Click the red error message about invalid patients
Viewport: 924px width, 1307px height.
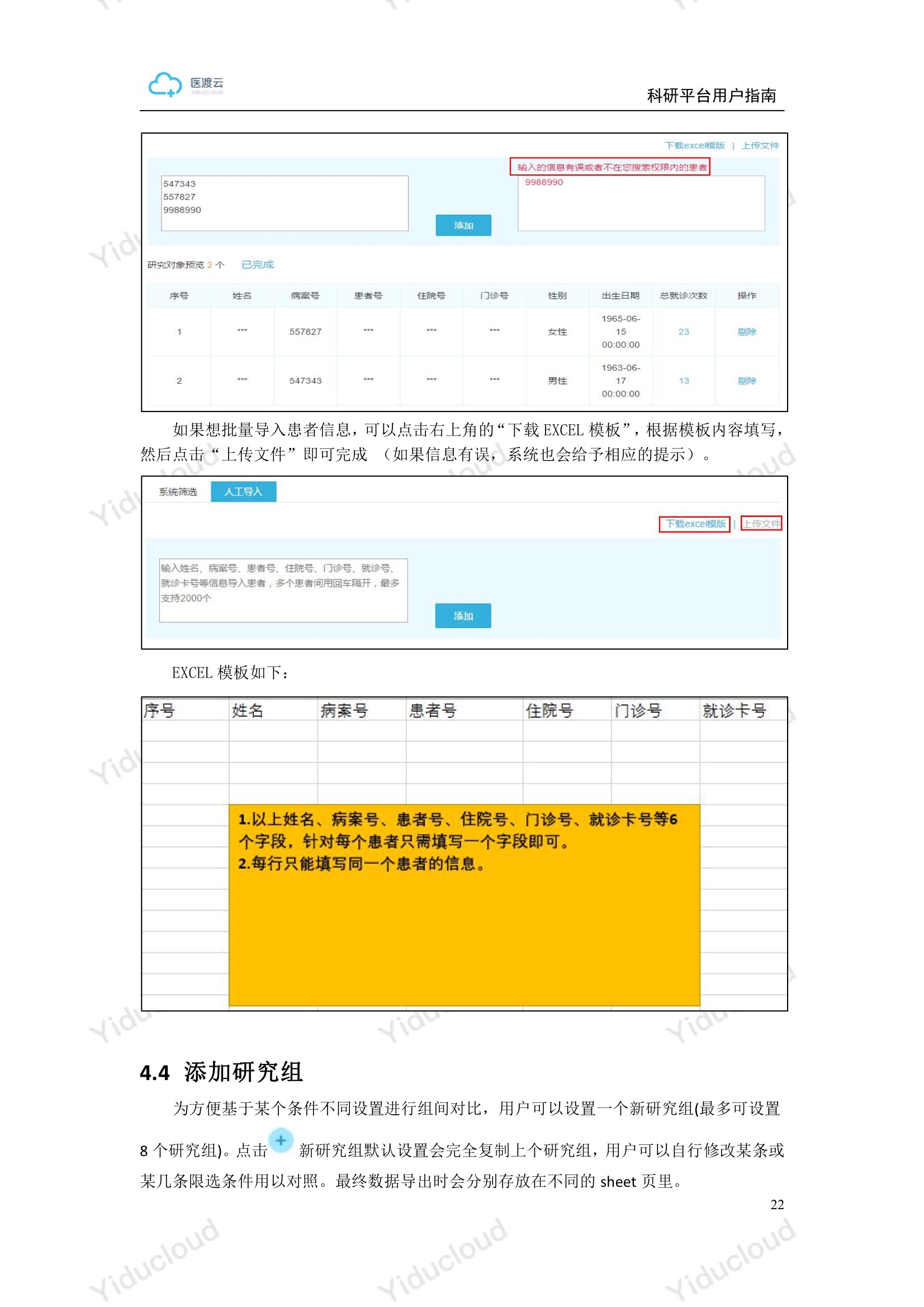pos(610,167)
